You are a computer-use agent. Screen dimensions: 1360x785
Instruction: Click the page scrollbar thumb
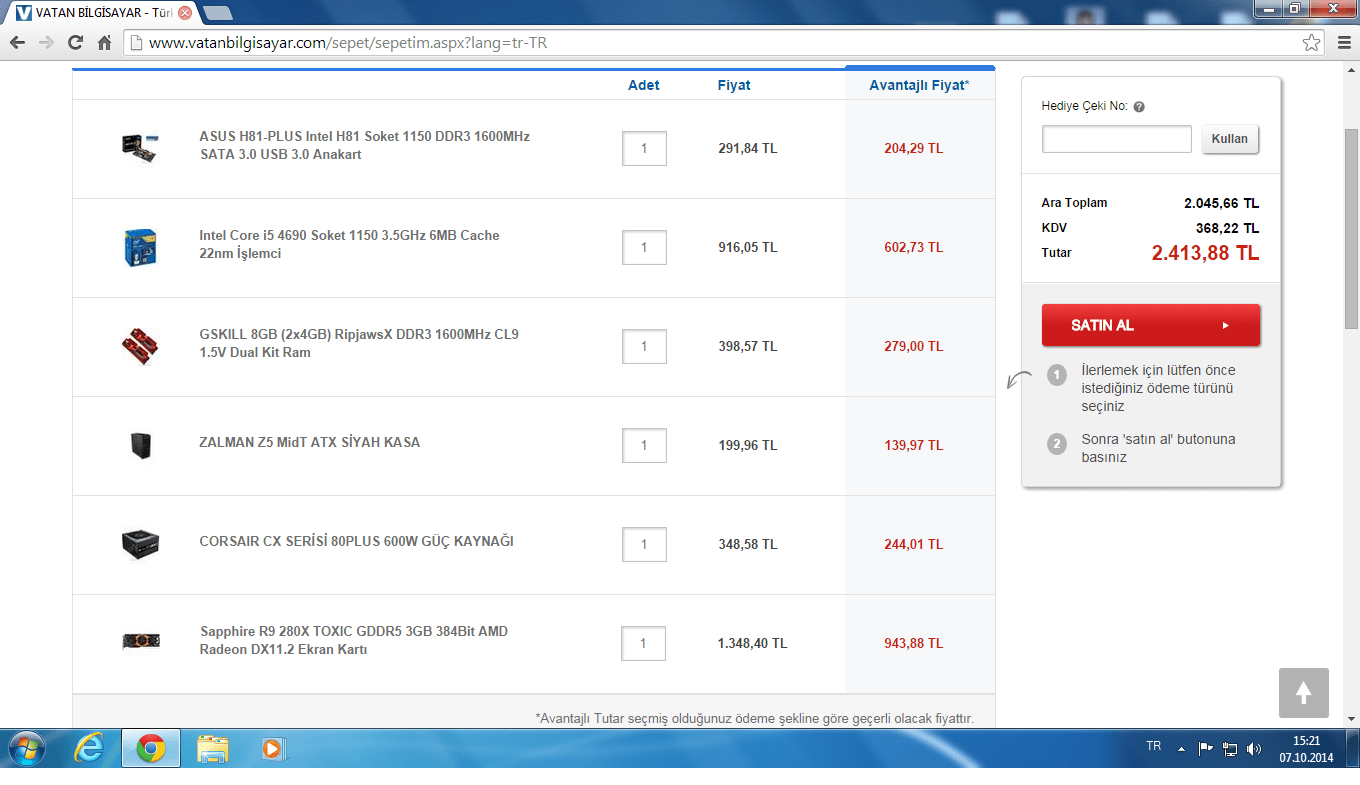pyautogui.click(x=1352, y=227)
